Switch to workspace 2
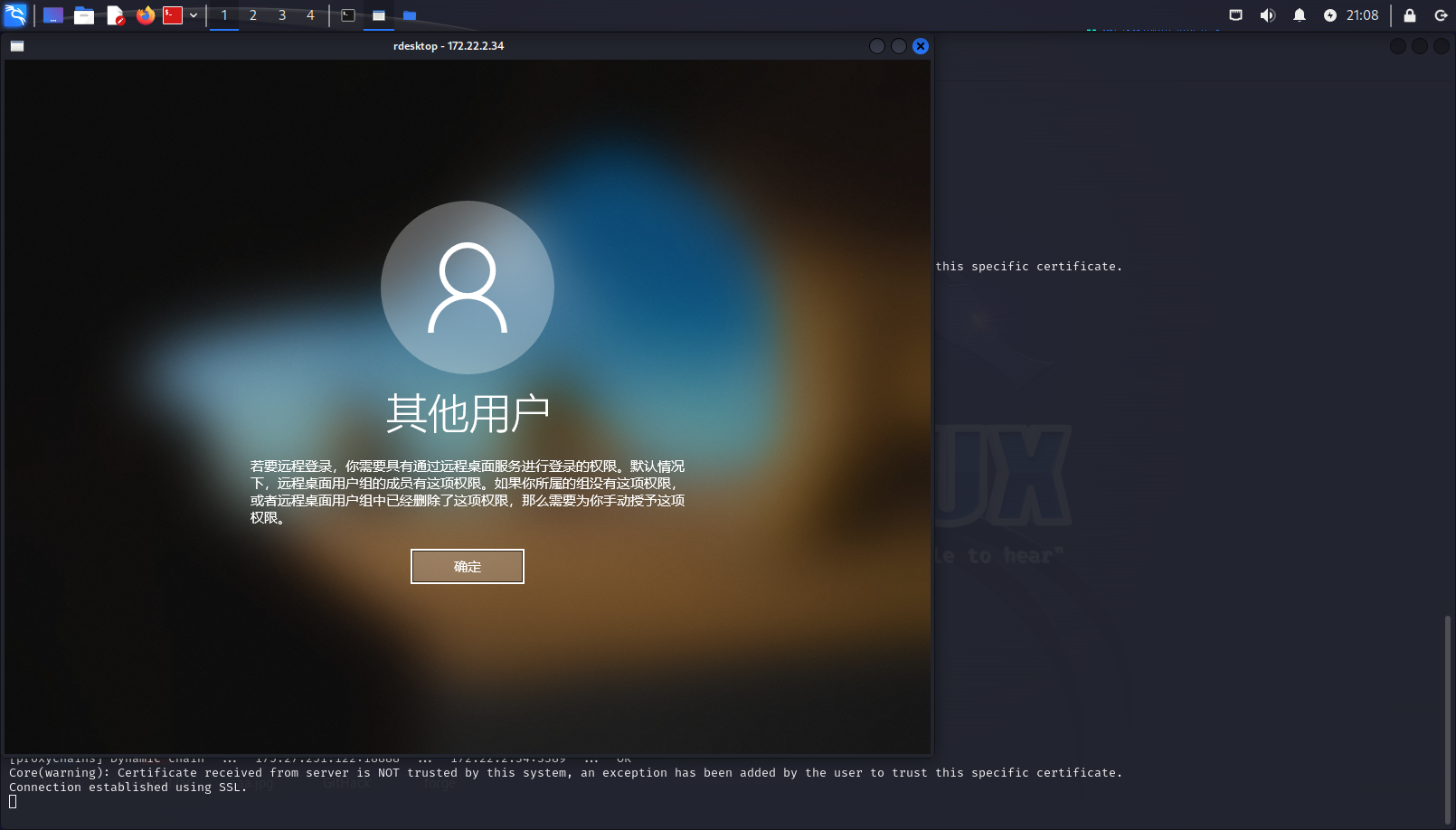Screen dimensions: 1456x830 coord(252,14)
